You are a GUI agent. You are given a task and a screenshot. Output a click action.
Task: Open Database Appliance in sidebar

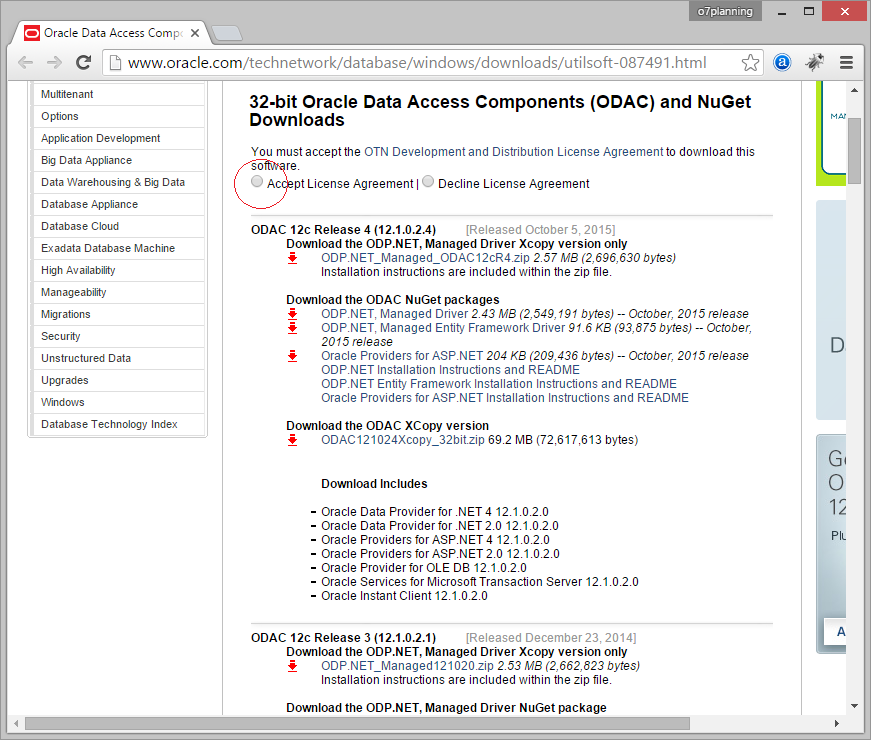pos(119,204)
